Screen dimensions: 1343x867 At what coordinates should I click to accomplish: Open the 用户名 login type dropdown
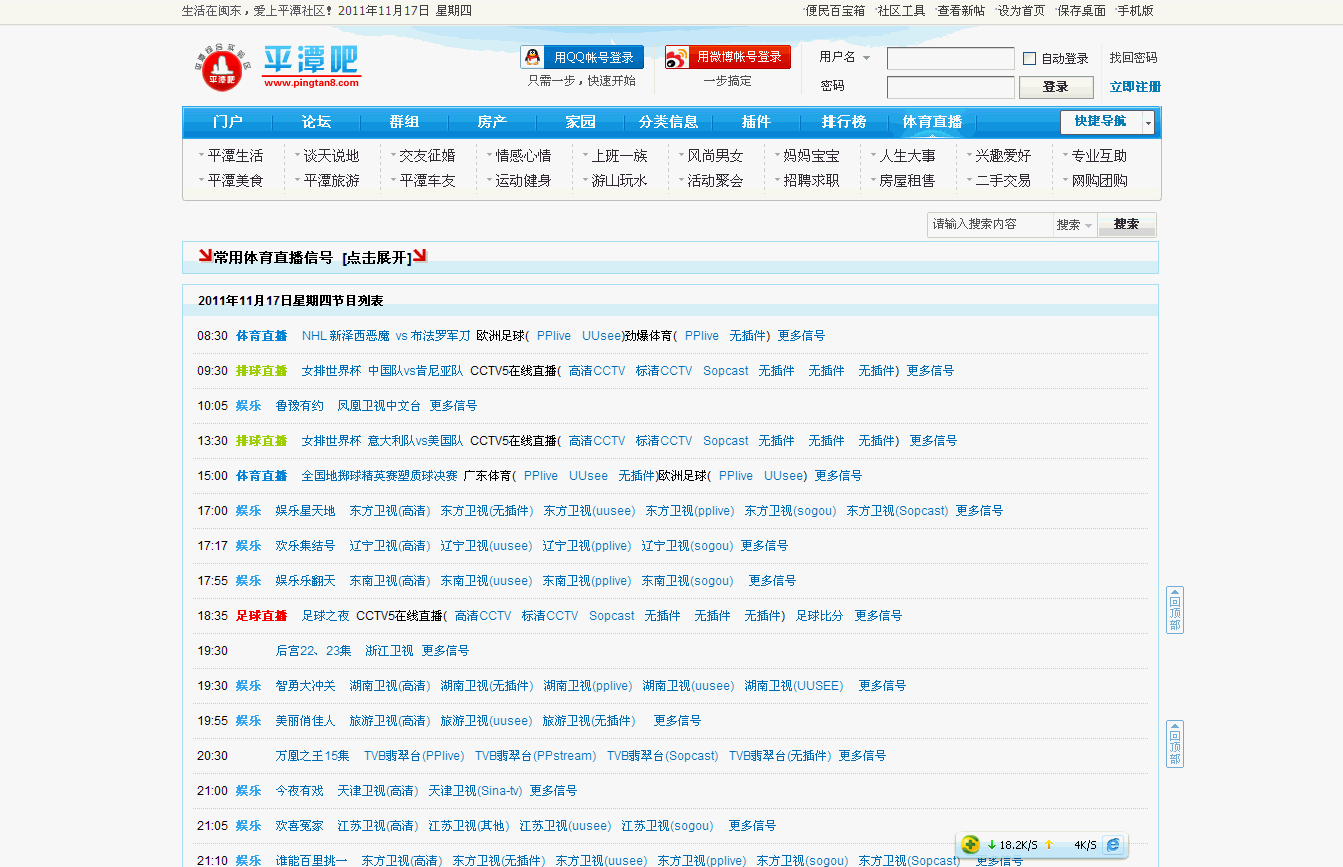tap(866, 58)
